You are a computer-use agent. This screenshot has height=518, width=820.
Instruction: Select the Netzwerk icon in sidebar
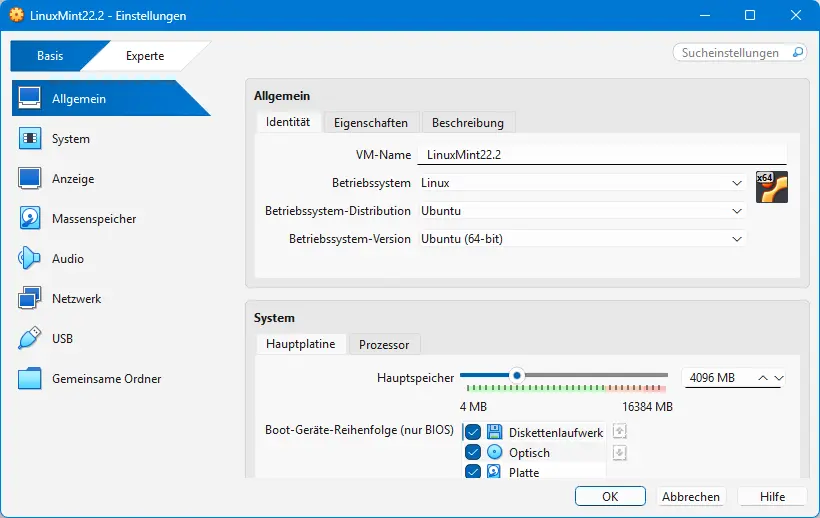tap(30, 299)
